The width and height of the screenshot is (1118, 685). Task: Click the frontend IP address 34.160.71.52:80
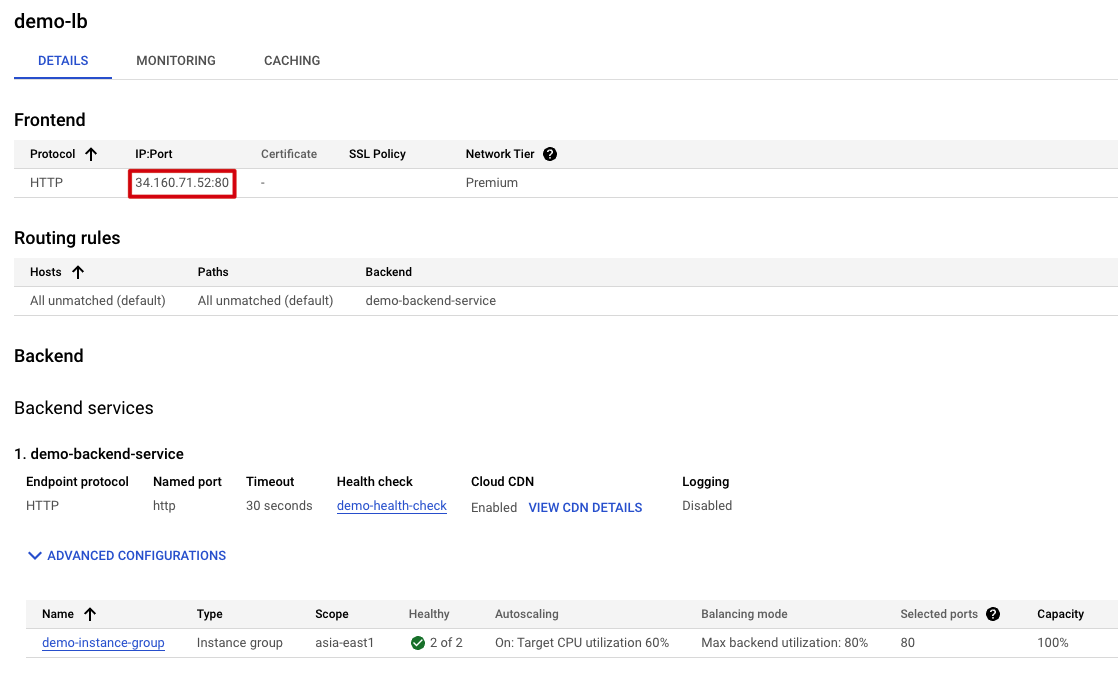click(182, 183)
